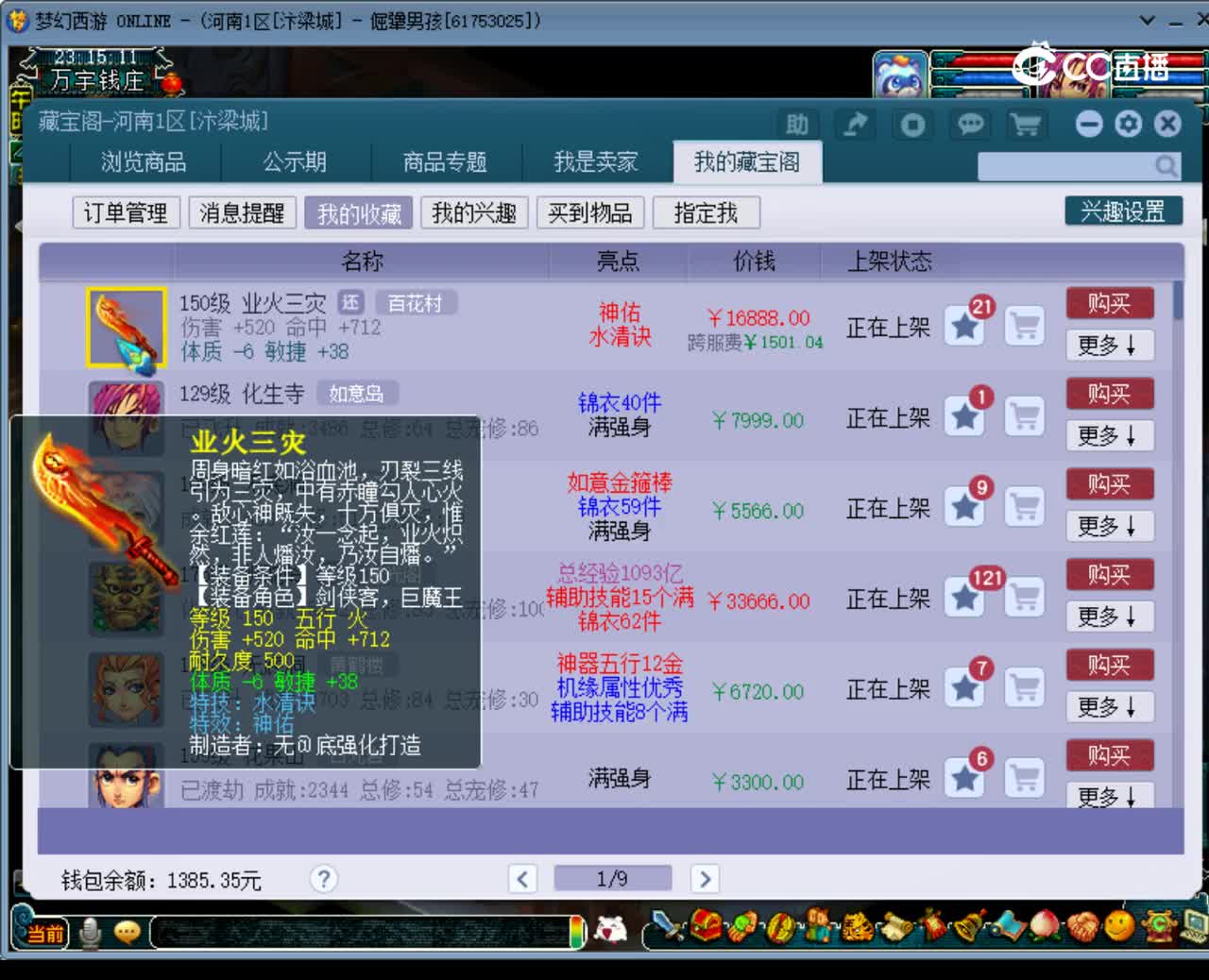Viewport: 1209px width, 980px height.
Task: Expand 更多 options for the ¥5566.00 listing
Action: (x=1110, y=526)
